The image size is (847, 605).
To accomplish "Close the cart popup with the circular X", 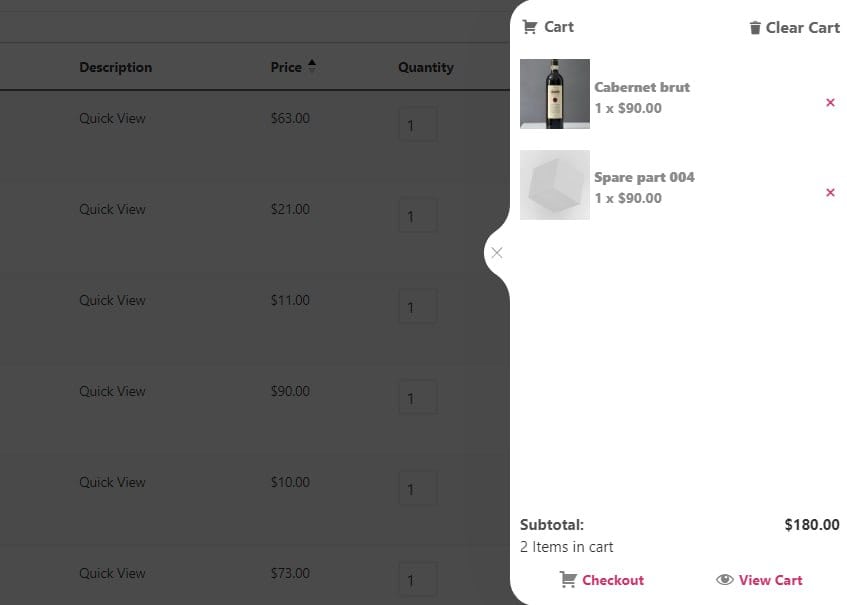I will click(x=497, y=253).
